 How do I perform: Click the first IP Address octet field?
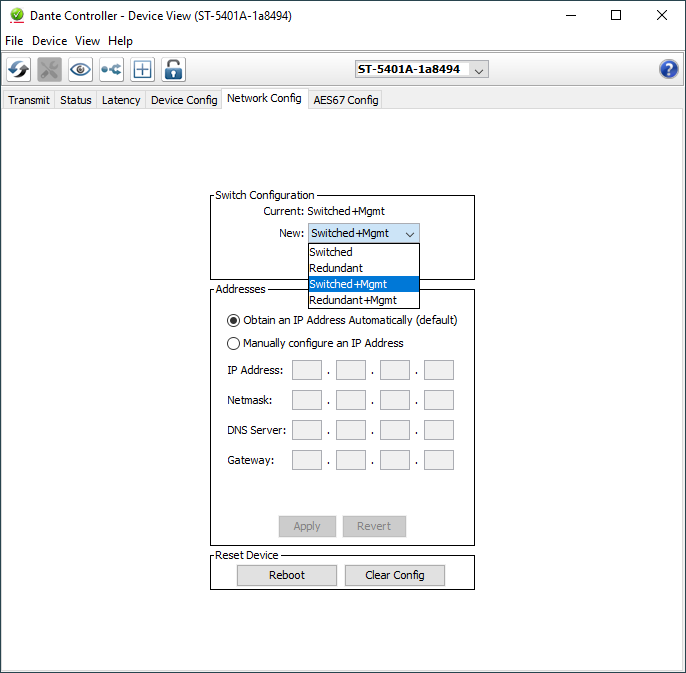307,371
